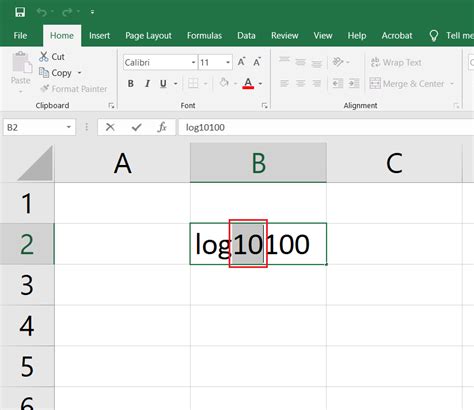Open the font size dropdown
474x410 pixels.
228,62
